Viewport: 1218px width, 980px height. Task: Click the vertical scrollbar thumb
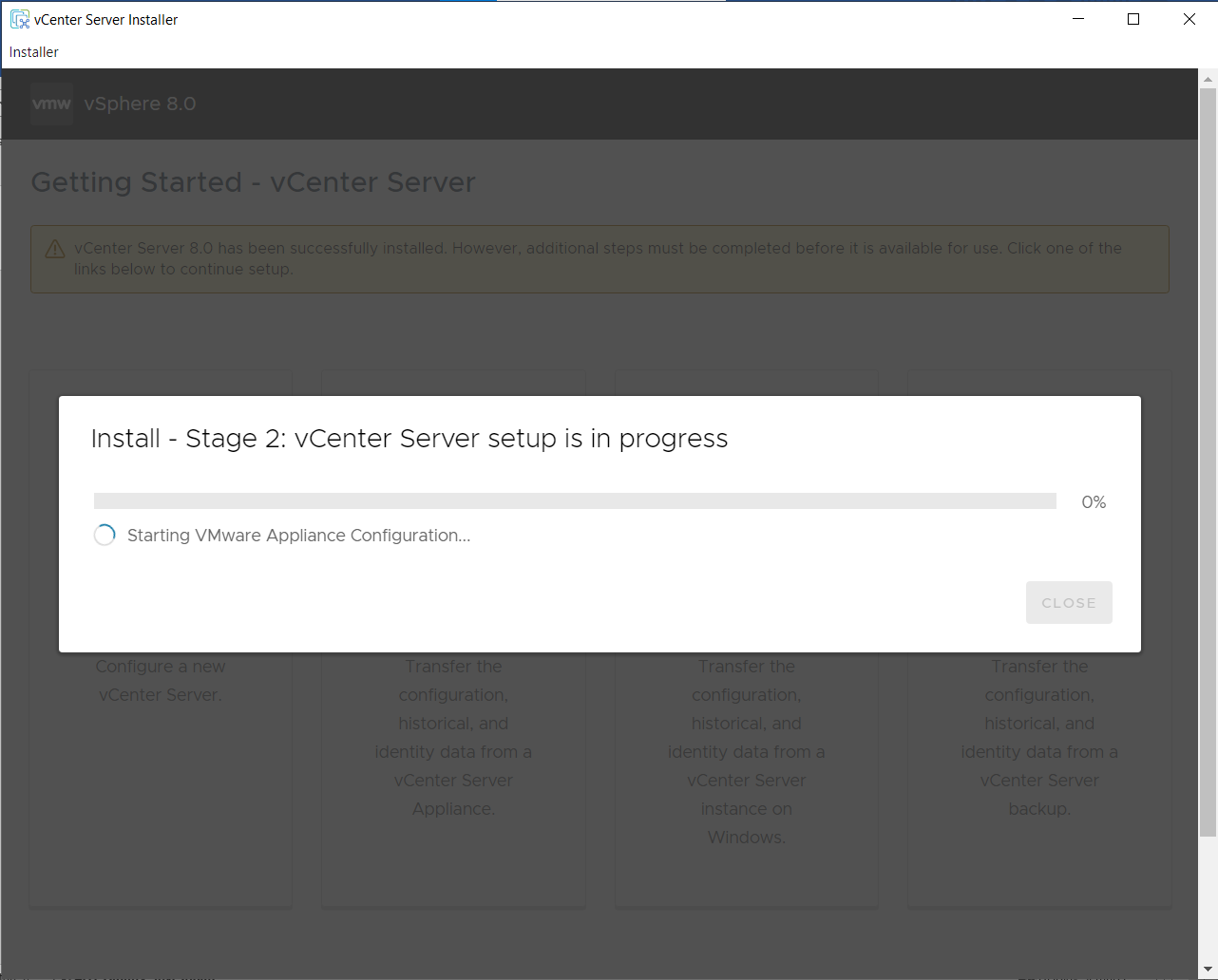(x=1208, y=463)
